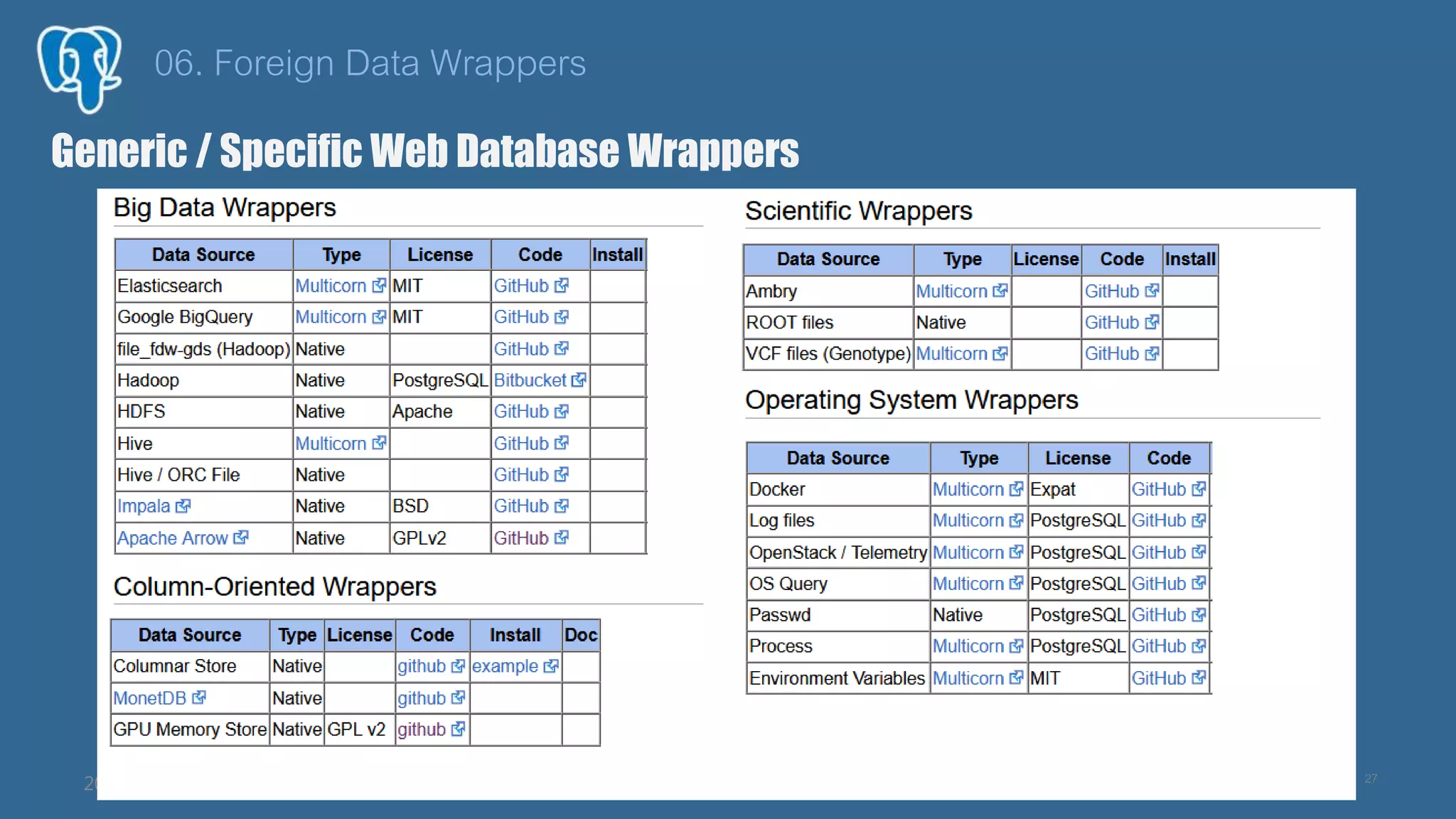Screen dimensions: 1456x819
Task: Click Multicorn link for OpenStack / Telemetry
Action: coord(978,552)
